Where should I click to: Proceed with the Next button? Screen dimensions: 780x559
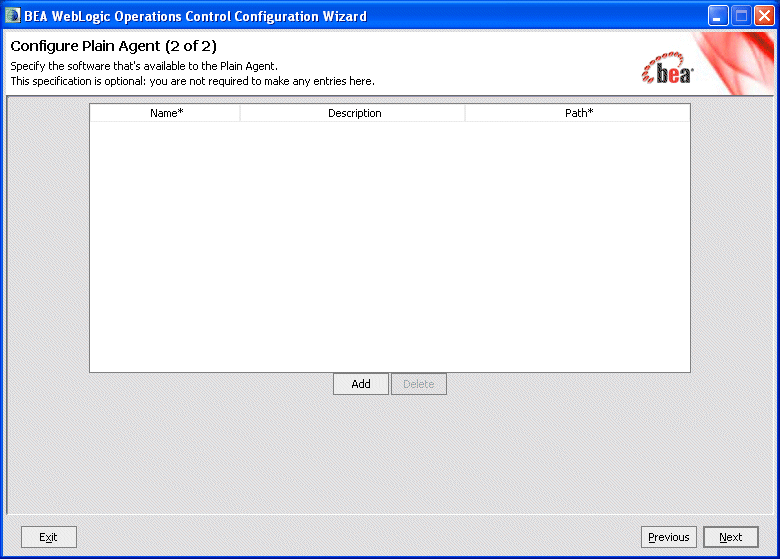tap(731, 537)
